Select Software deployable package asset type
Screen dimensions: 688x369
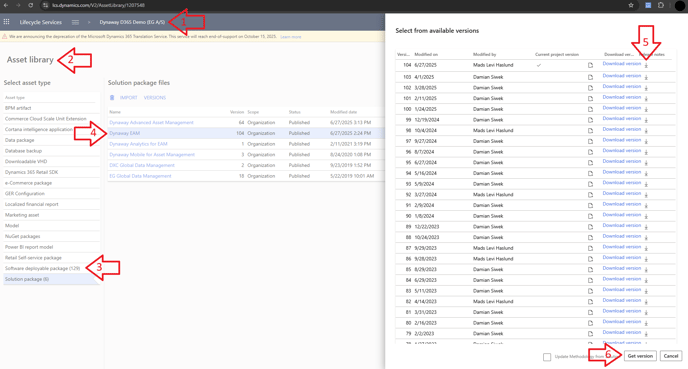[x=43, y=268]
